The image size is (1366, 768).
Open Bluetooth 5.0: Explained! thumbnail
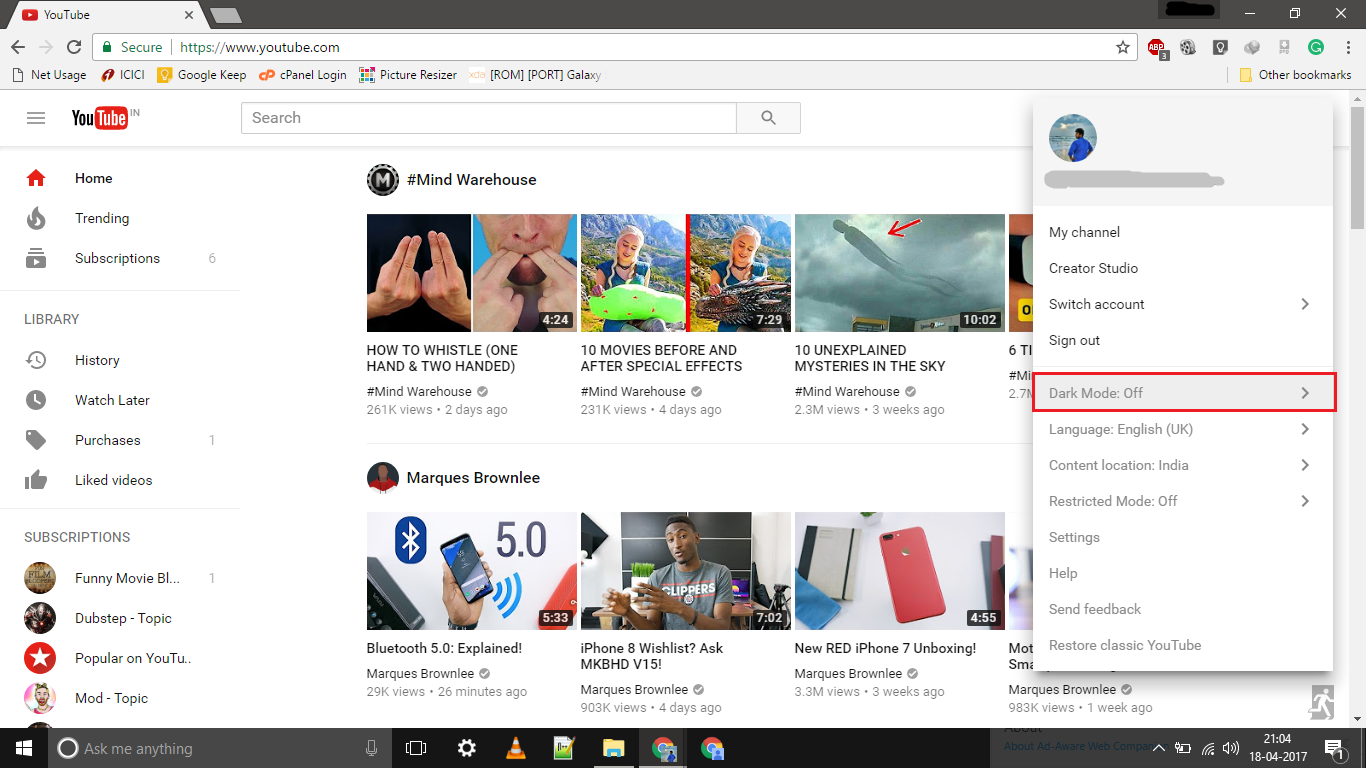click(x=472, y=571)
